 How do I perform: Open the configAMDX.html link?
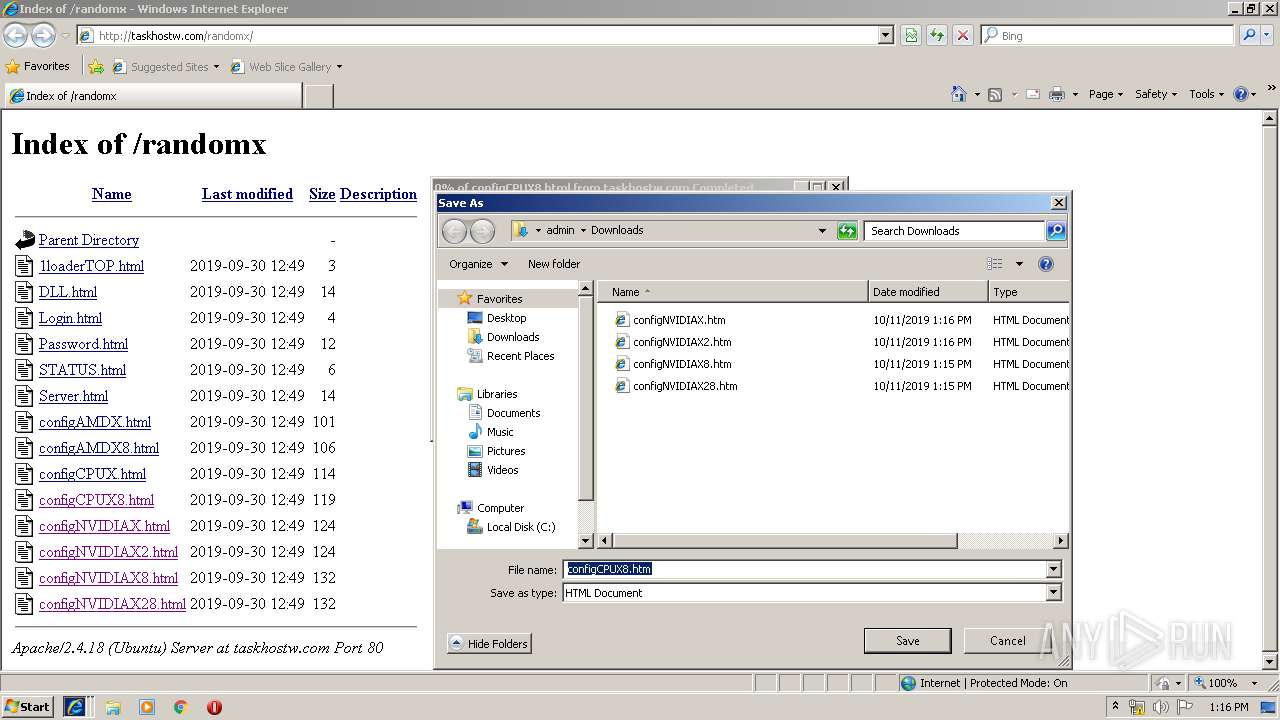(x=95, y=422)
